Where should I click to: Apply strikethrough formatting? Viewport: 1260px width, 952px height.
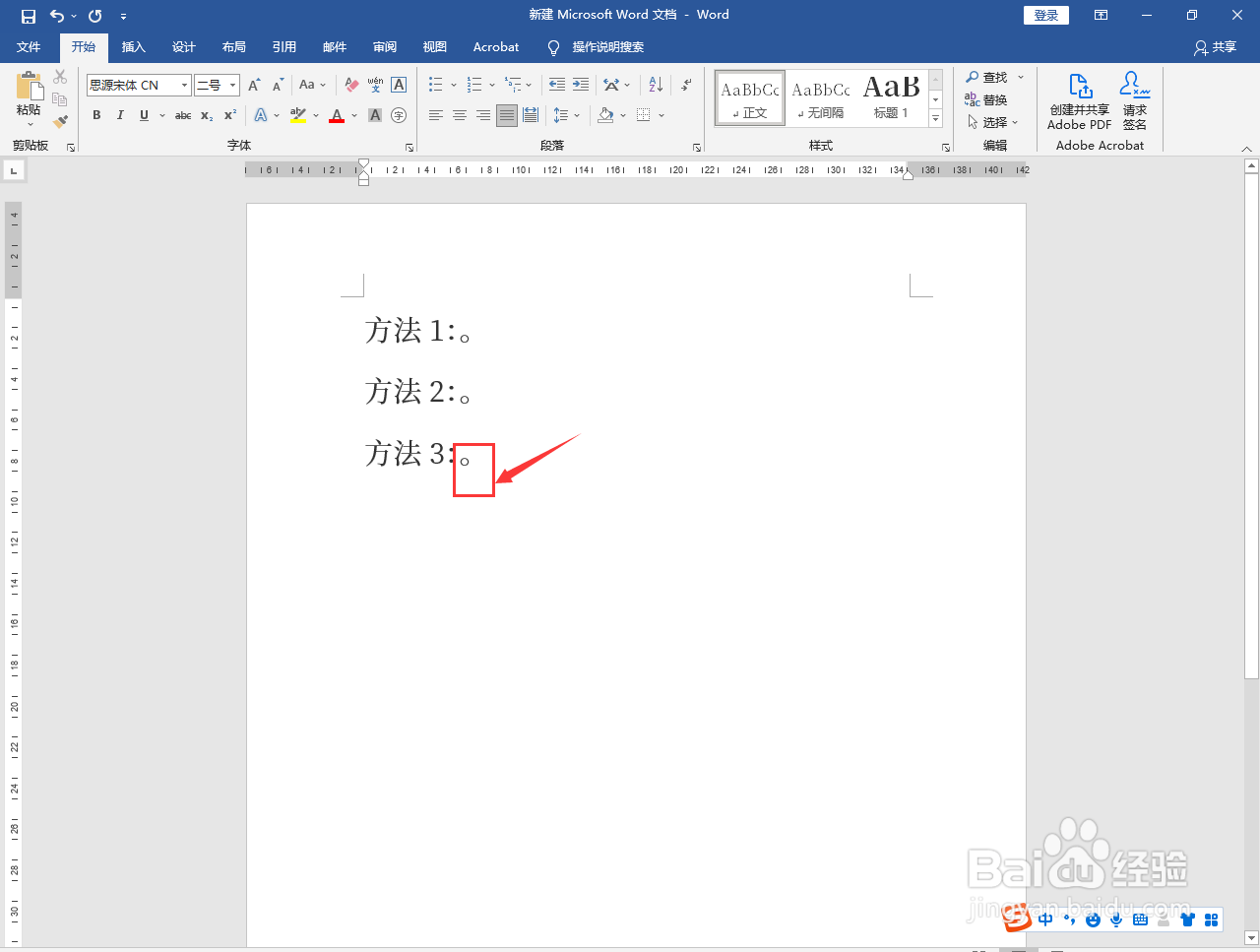point(182,115)
